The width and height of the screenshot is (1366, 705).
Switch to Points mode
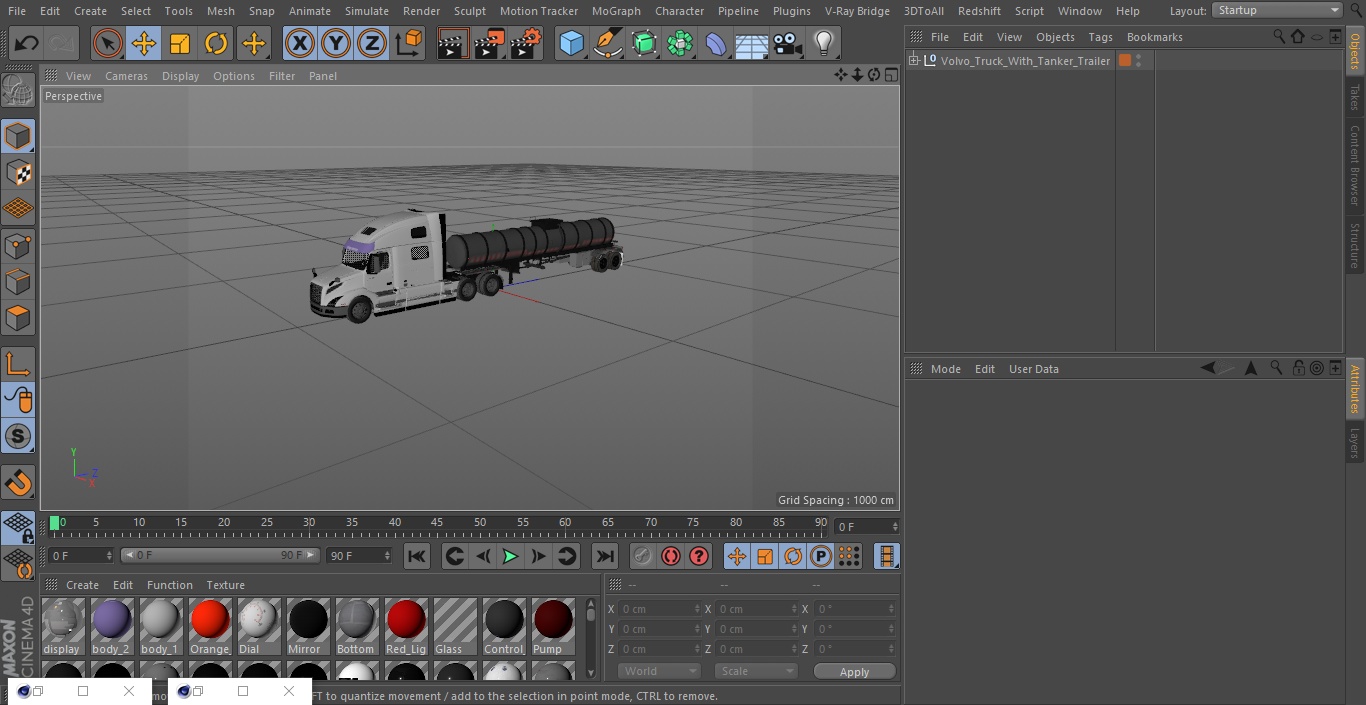[18, 246]
